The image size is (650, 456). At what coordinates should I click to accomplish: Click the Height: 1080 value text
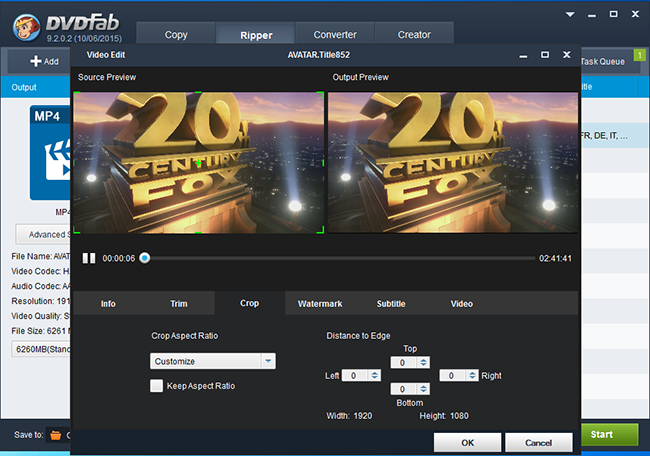point(444,416)
